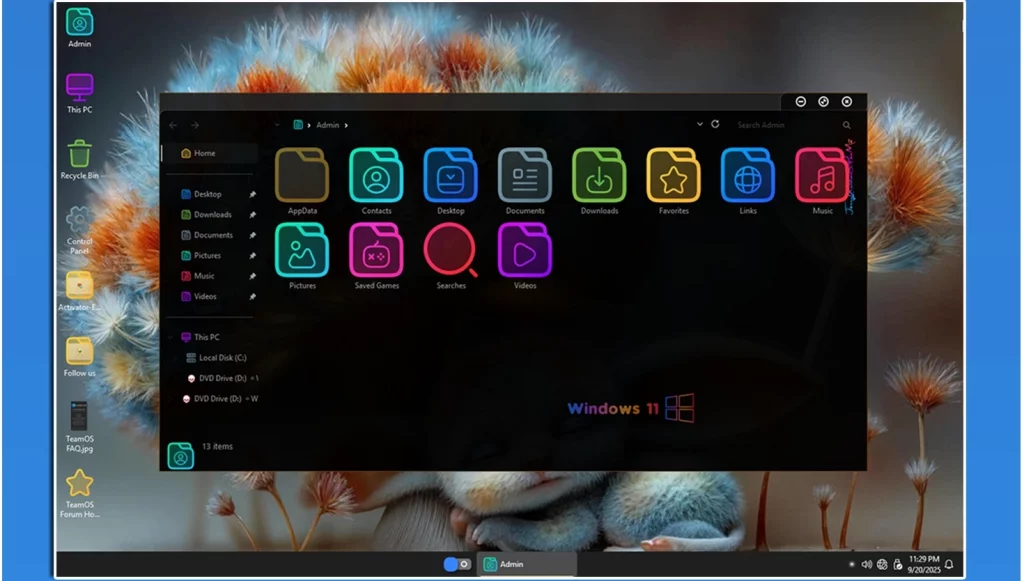Open the Searches magnifier folder

[x=450, y=250]
